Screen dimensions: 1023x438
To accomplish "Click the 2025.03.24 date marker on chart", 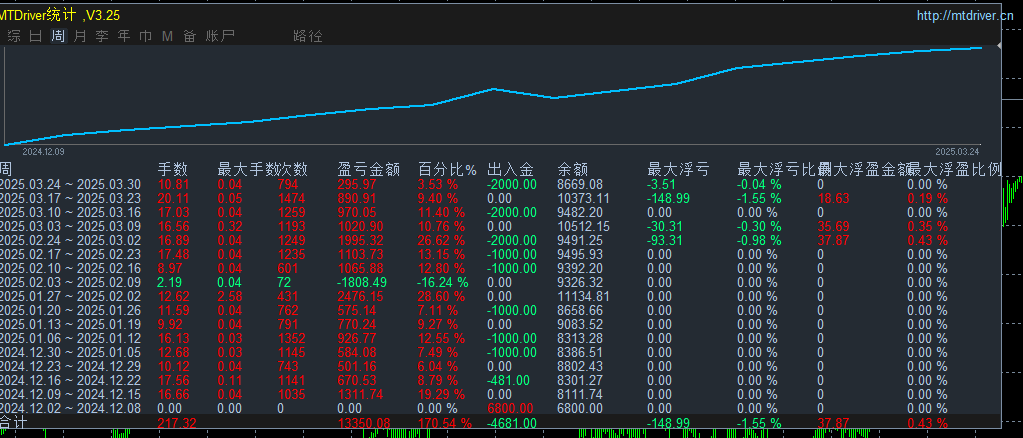I will coord(957,151).
